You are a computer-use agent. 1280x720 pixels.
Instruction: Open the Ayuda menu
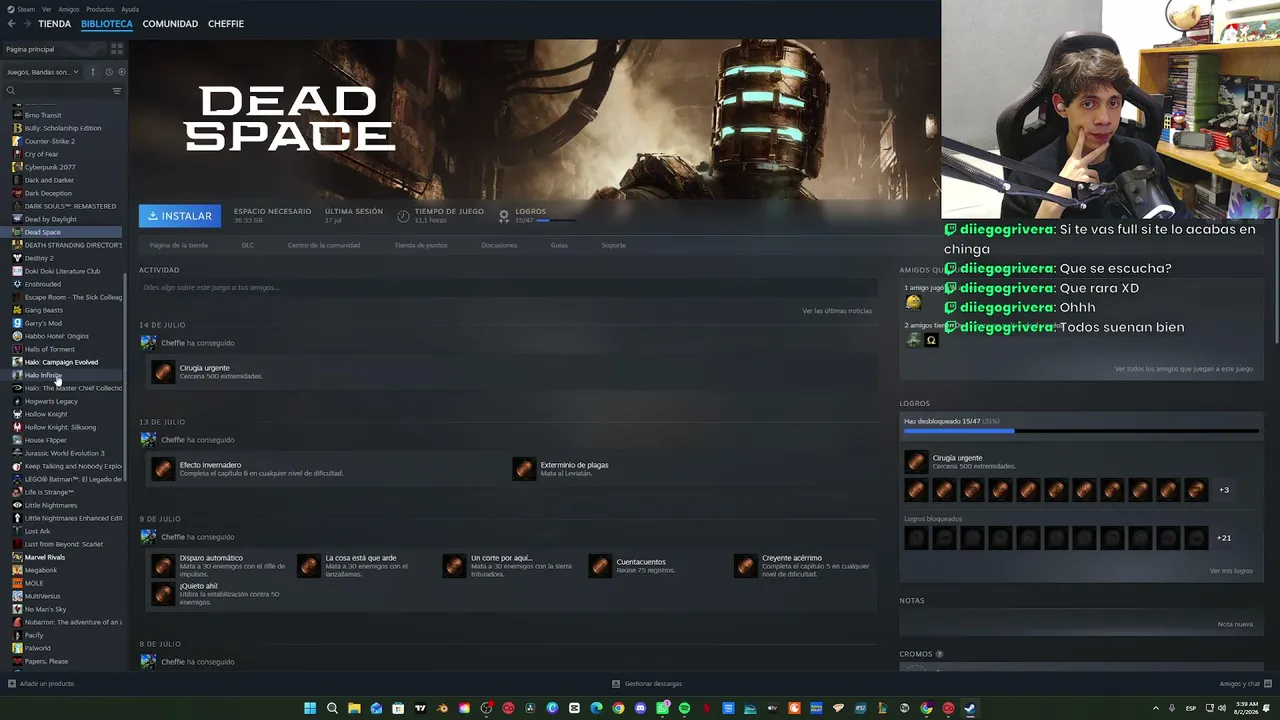click(130, 9)
